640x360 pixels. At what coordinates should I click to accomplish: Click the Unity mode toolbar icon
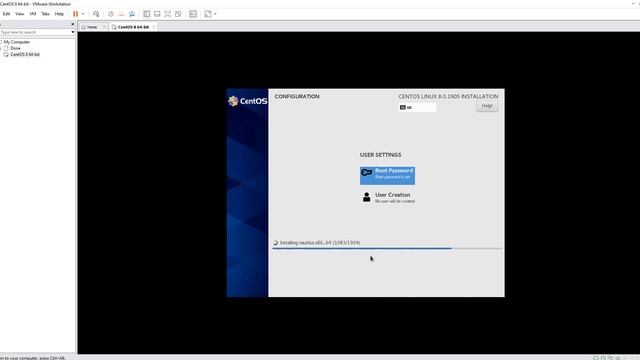click(x=178, y=14)
